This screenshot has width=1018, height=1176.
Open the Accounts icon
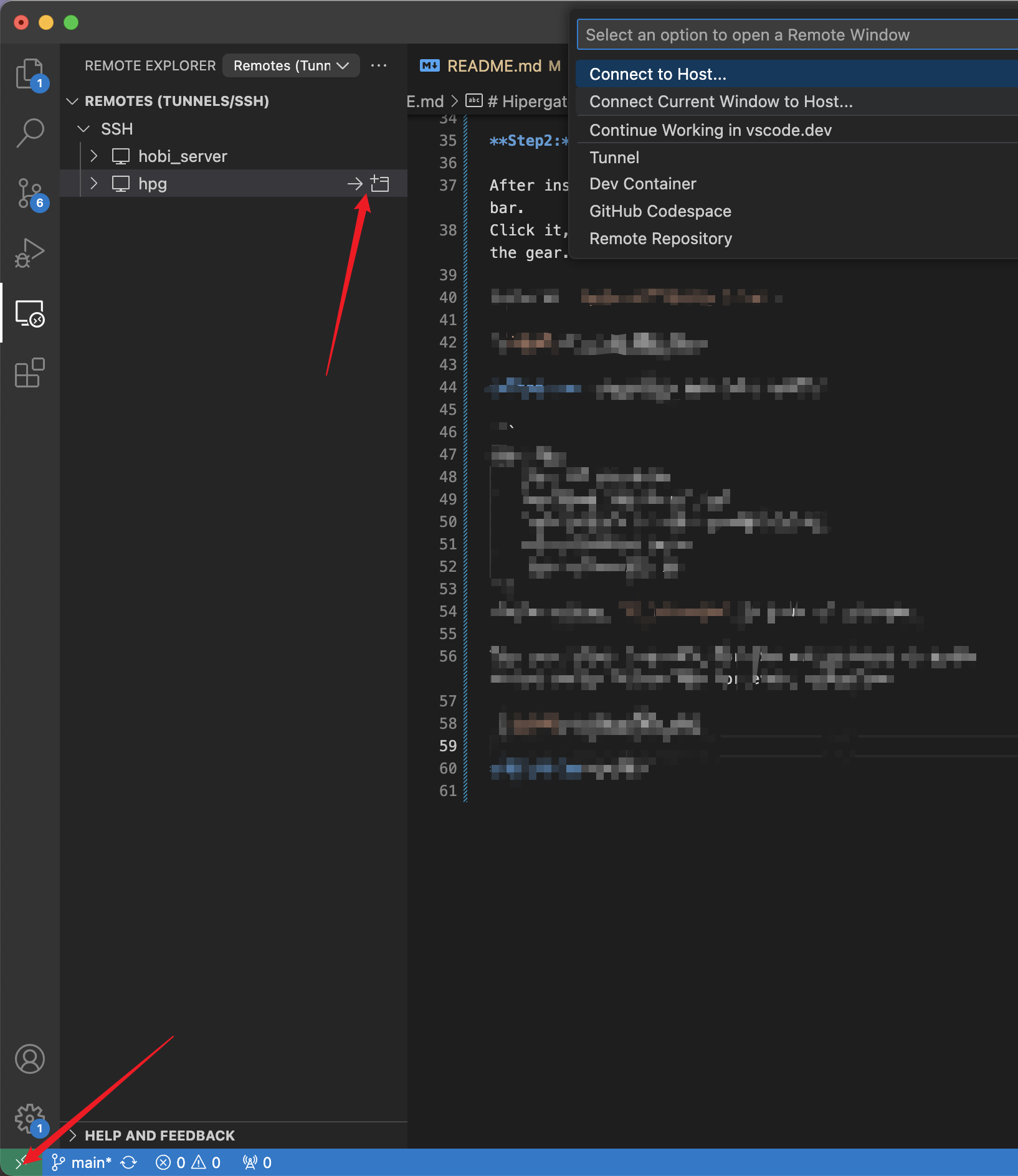tap(30, 1059)
